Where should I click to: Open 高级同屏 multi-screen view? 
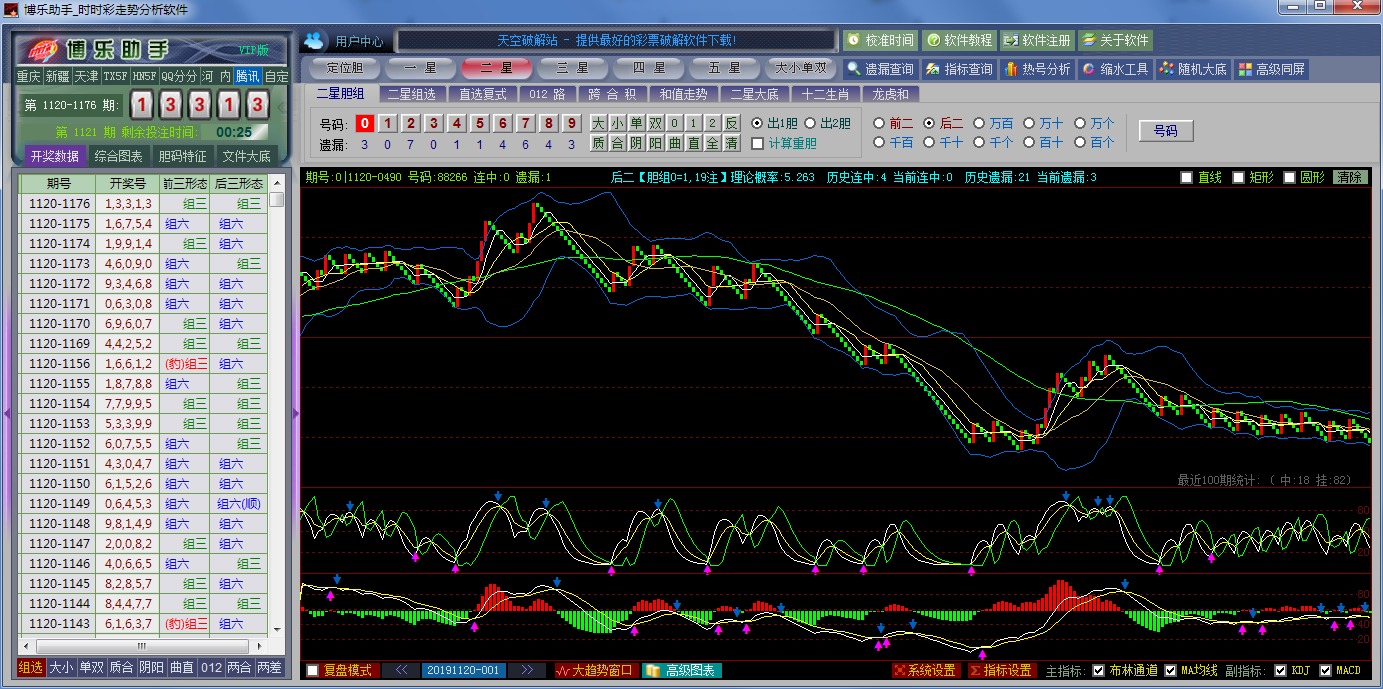1271,69
